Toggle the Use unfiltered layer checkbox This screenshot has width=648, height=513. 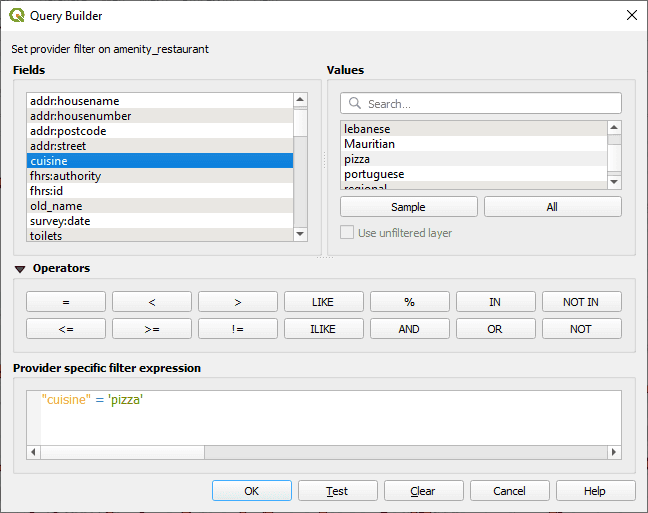pos(347,233)
